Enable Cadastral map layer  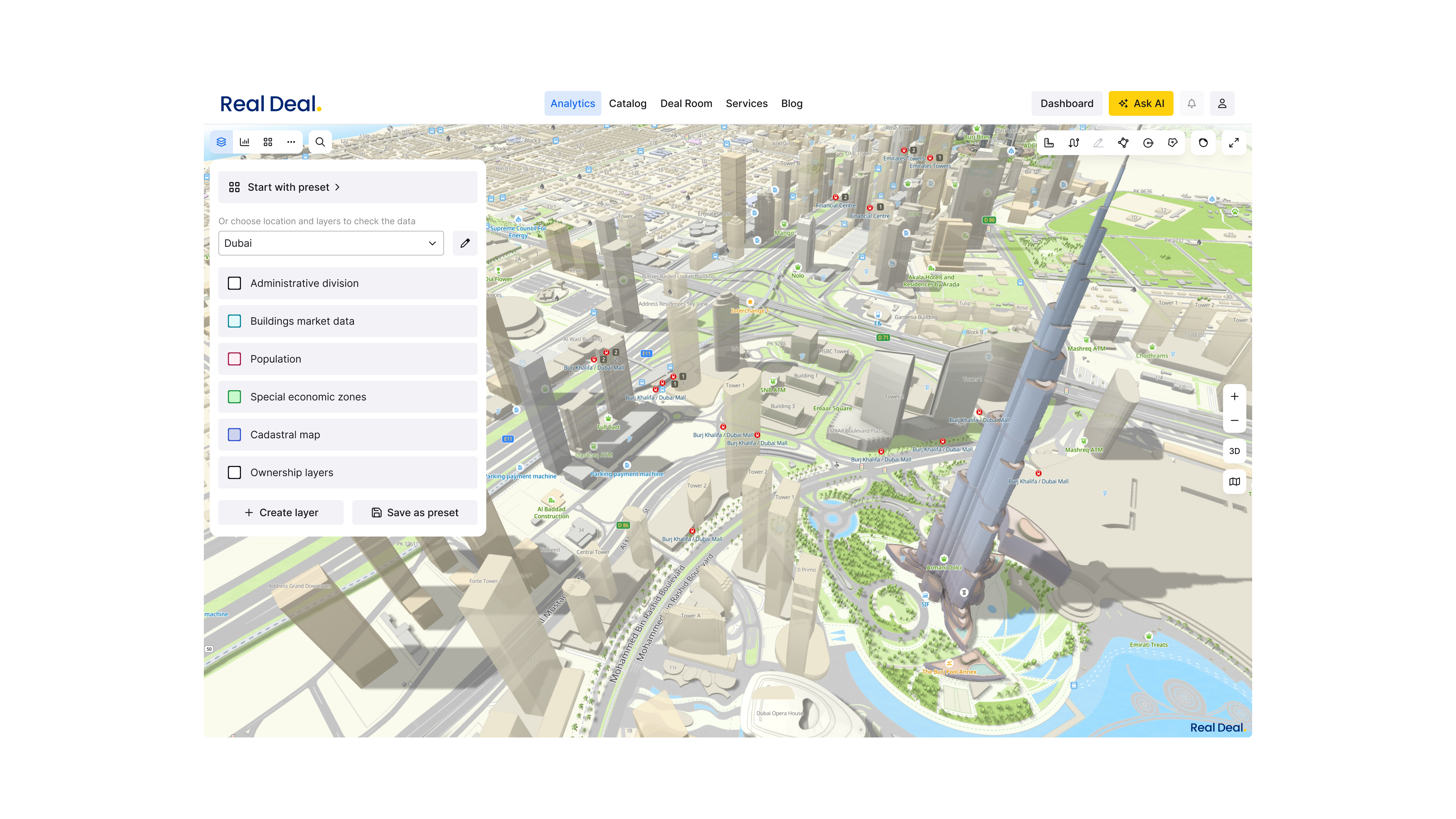234,435
